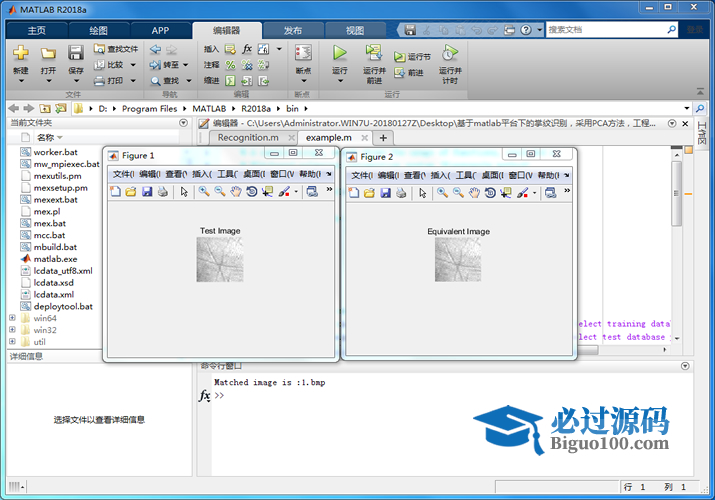715x500 pixels.
Task: Expand the win32 folder
Action: [x=12, y=330]
